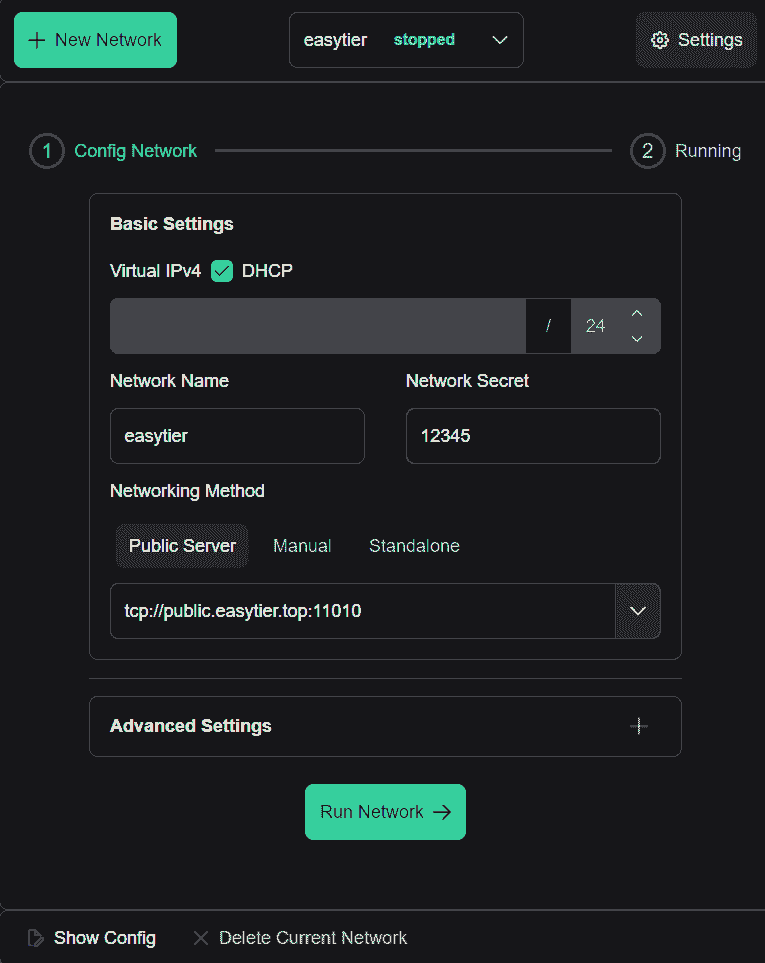Click the arrow icon on Run Network
Image resolution: width=765 pixels, height=963 pixels.
[441, 812]
